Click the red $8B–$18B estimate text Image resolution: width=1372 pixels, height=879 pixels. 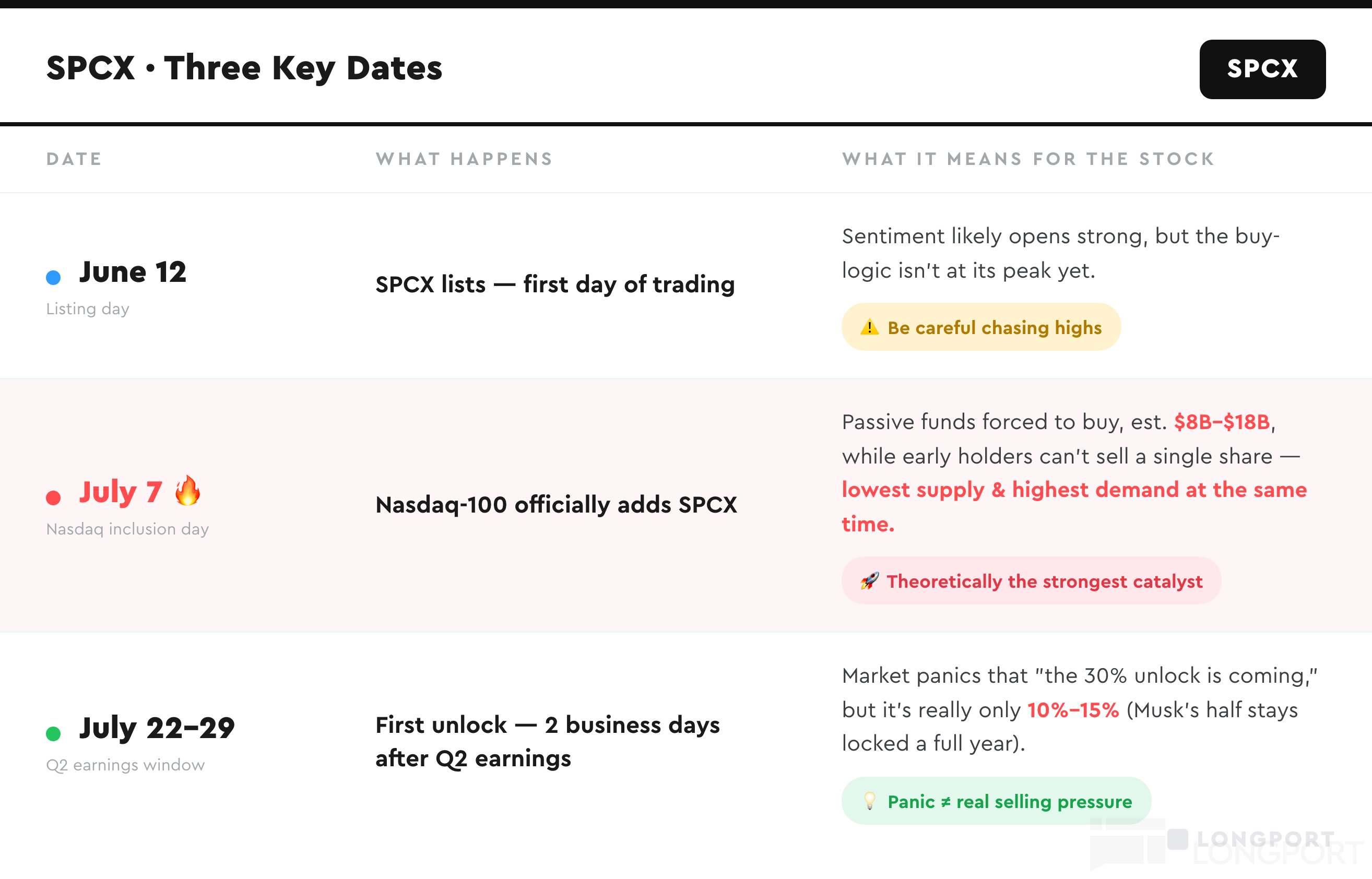coord(1221,422)
